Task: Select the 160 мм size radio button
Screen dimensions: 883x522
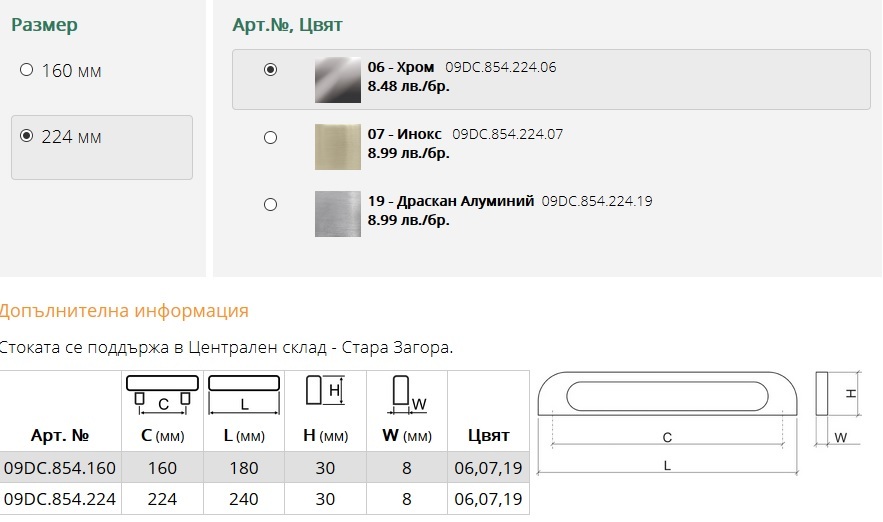Action: point(26,70)
